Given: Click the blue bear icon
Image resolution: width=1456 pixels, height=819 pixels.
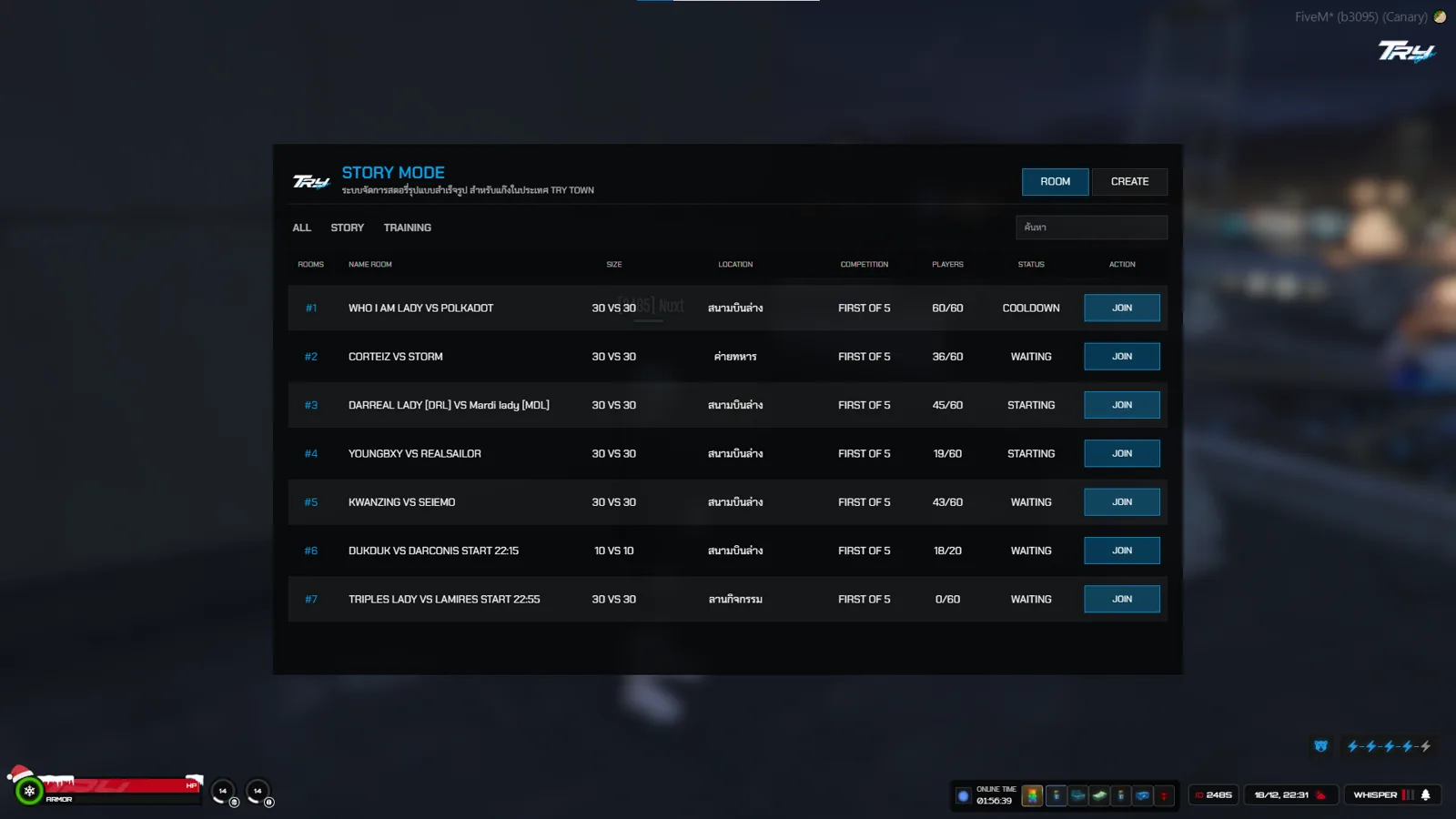Looking at the screenshot, I should 1321,746.
